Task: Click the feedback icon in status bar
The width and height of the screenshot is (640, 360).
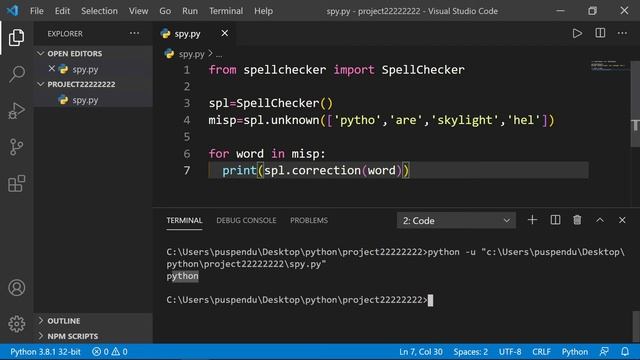Action: [604, 351]
